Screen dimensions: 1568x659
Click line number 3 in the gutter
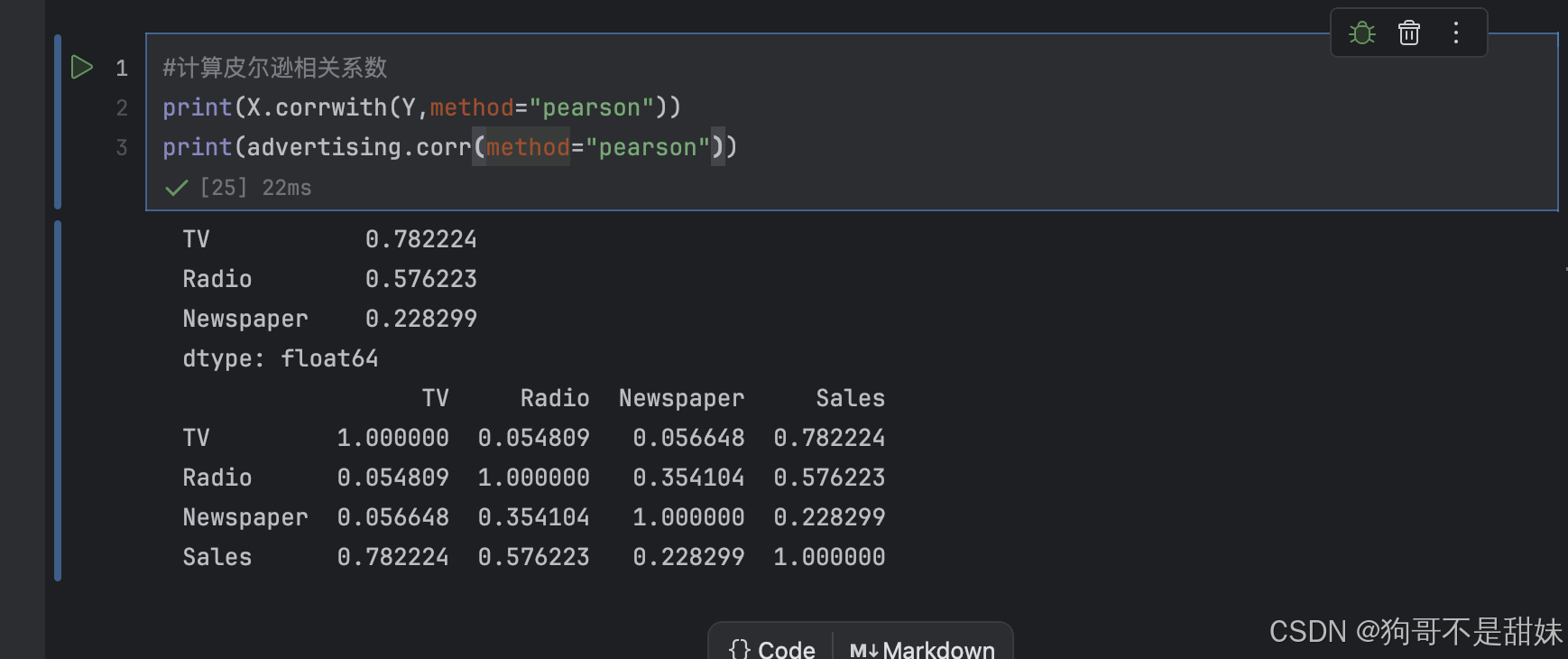pos(122,147)
